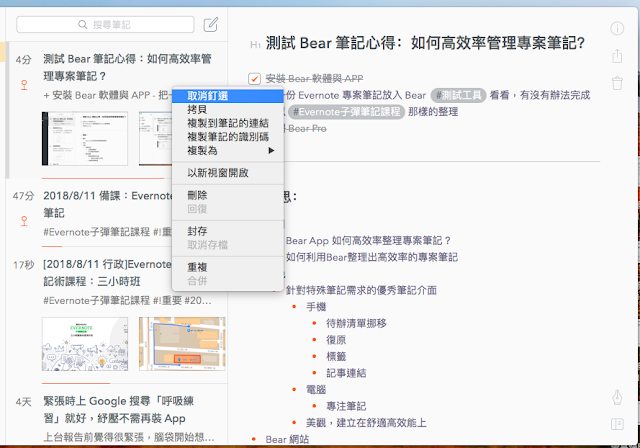The width and height of the screenshot is (640, 448).
Task: Click the note title heading in editor
Action: point(425,43)
